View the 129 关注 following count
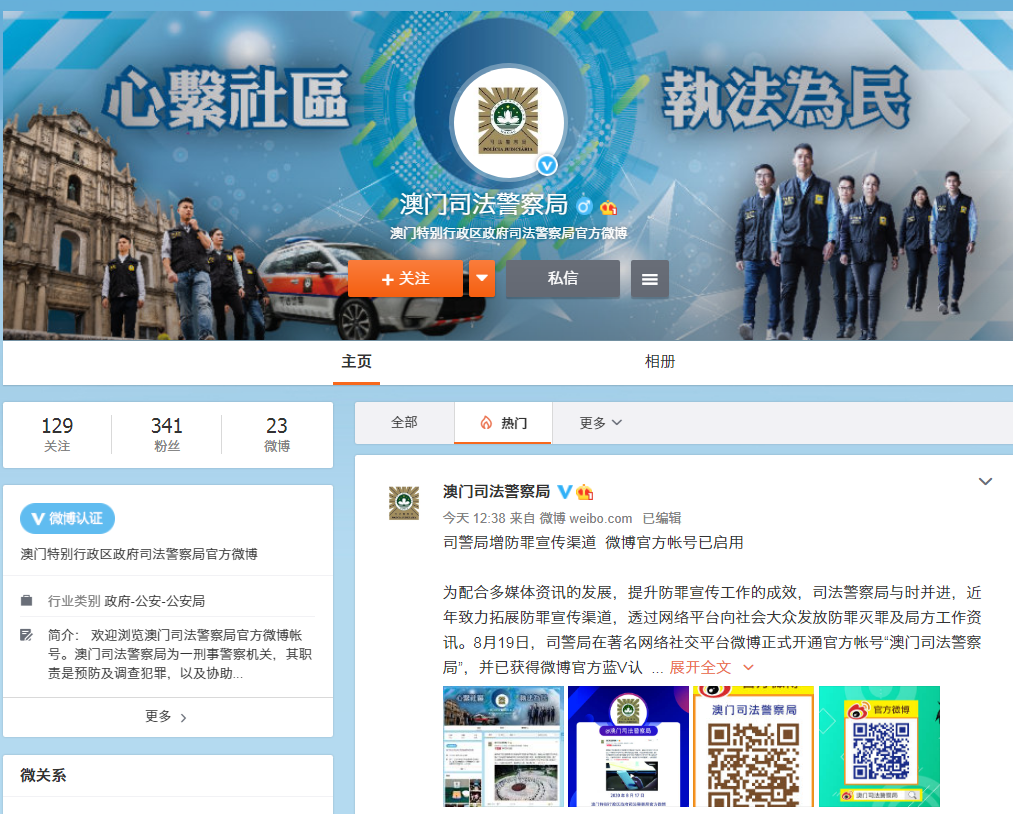 pyautogui.click(x=57, y=434)
